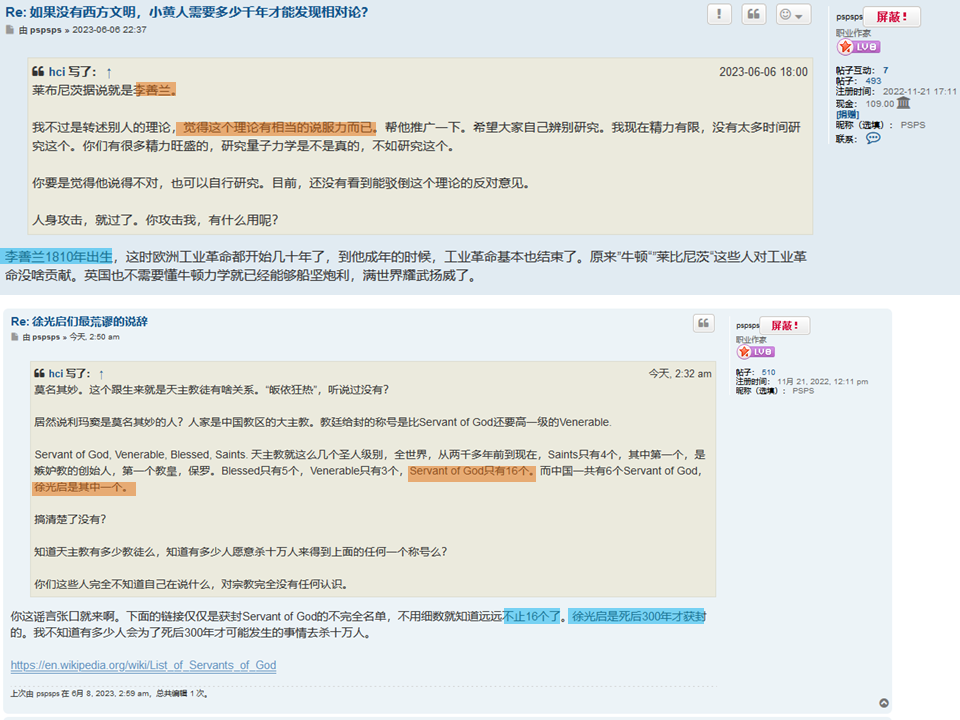Click the quote mark icon before hci in the second quote

(39, 373)
